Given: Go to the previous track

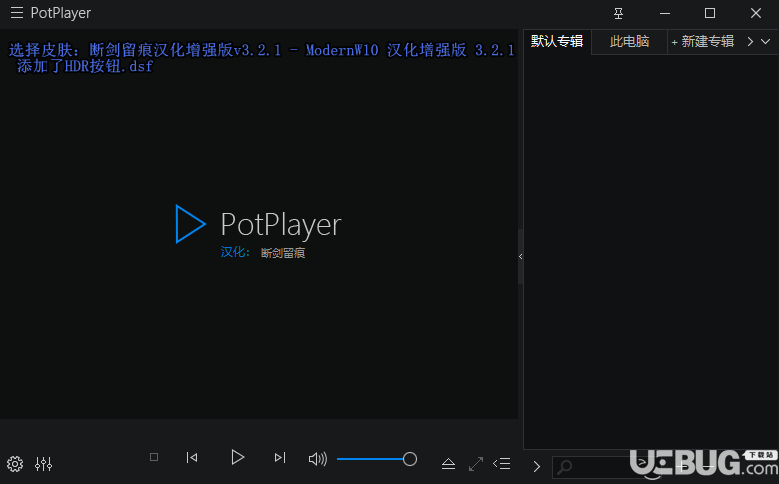Looking at the screenshot, I should pyautogui.click(x=192, y=457).
